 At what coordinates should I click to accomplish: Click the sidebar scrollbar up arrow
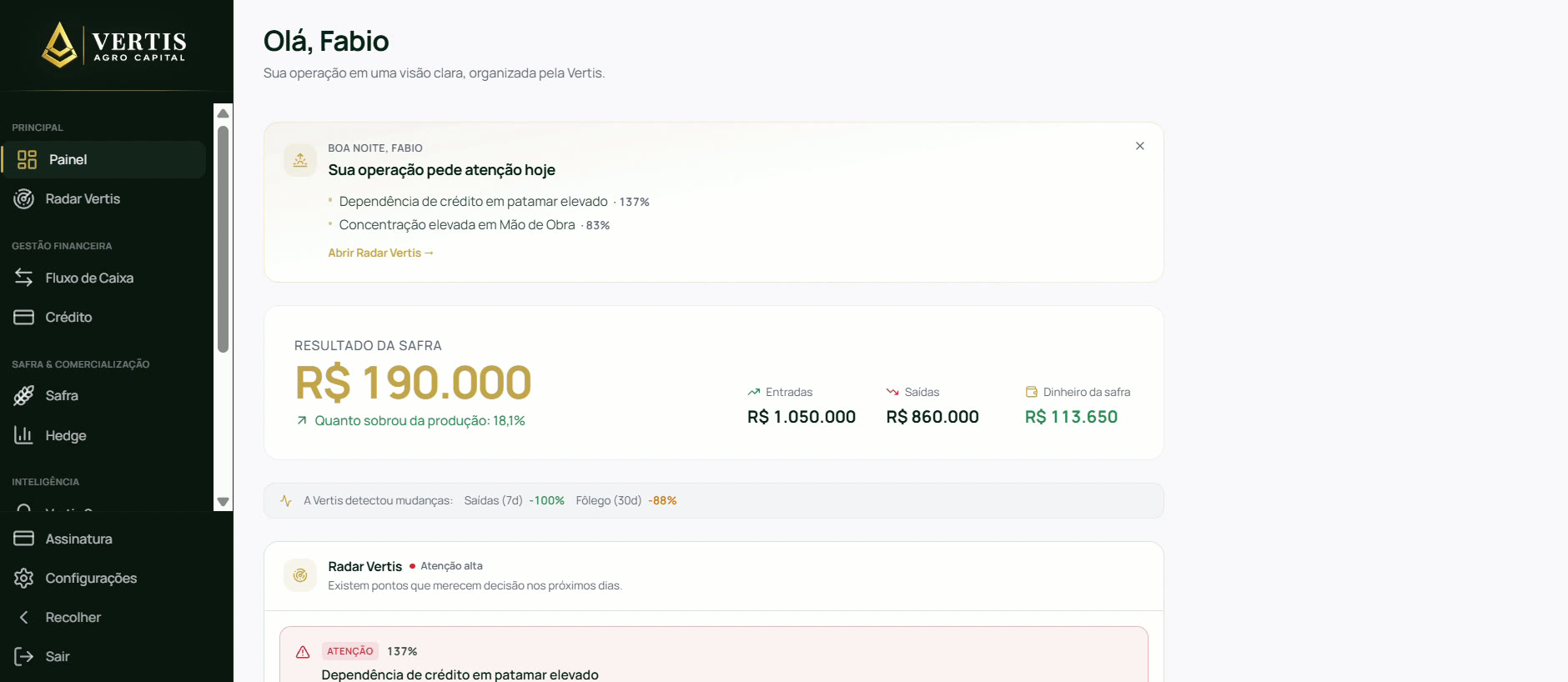(x=223, y=113)
